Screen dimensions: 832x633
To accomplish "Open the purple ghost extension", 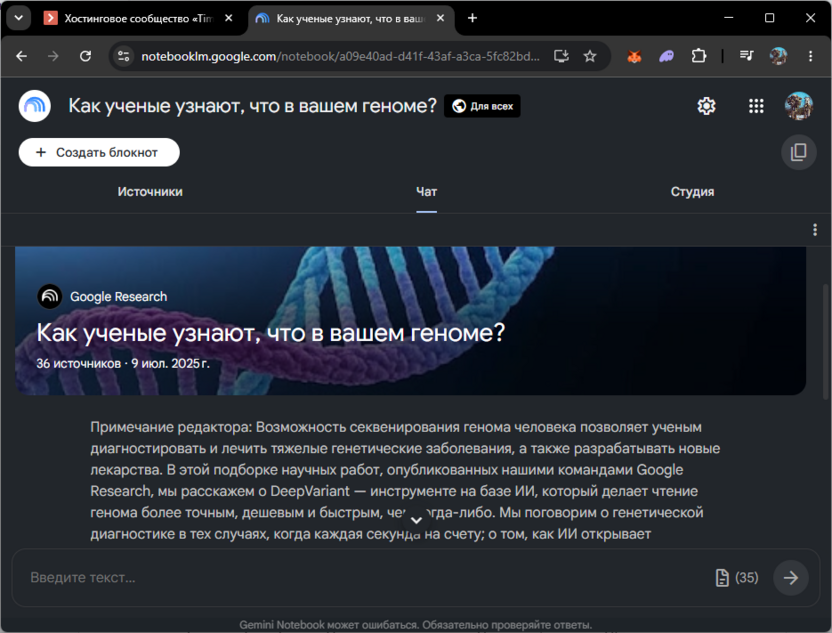I will point(666,56).
